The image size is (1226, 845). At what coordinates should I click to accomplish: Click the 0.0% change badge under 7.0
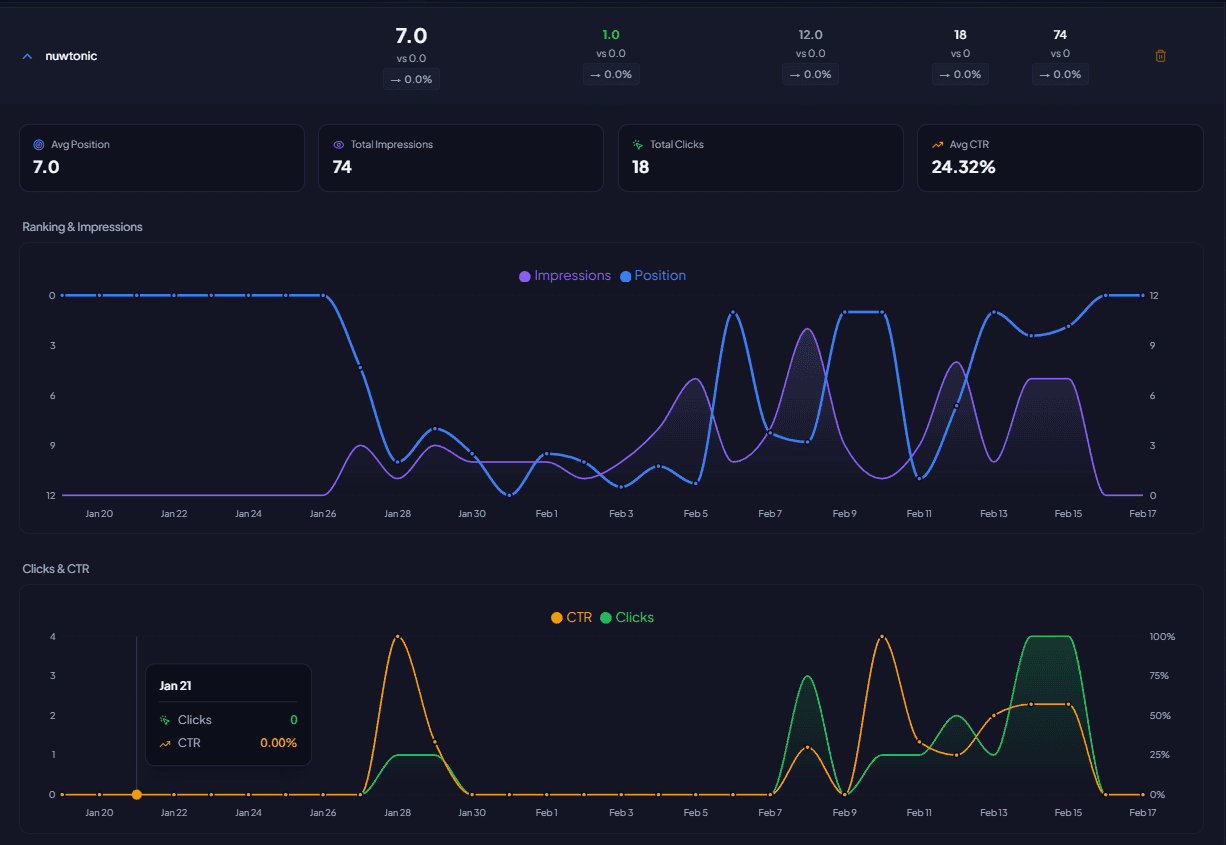pos(411,79)
